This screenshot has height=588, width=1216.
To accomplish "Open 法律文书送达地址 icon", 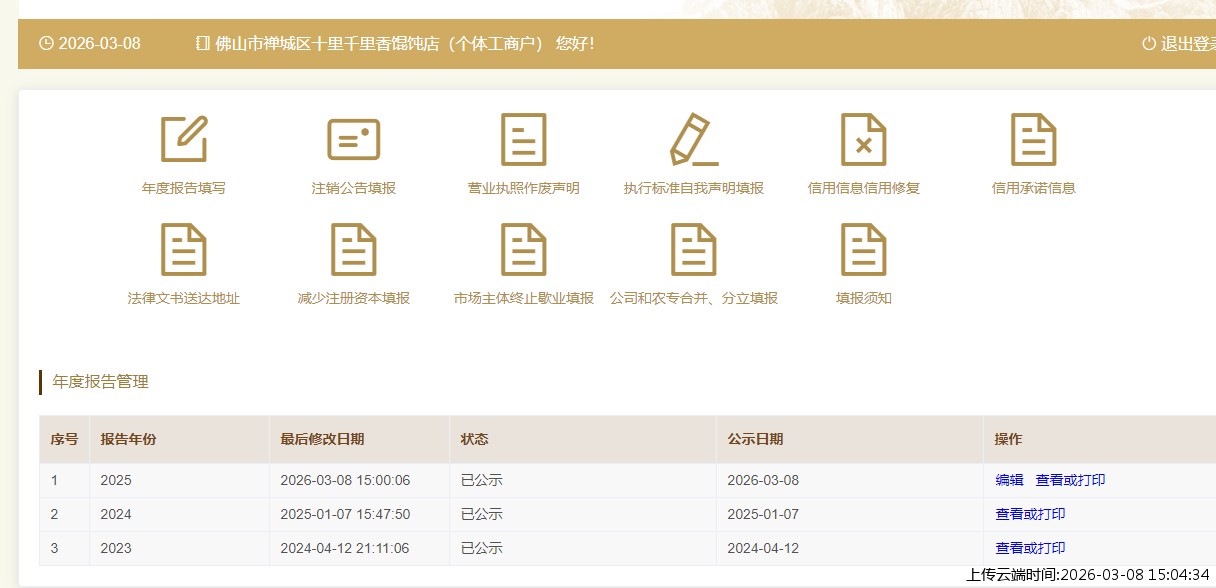I will [184, 249].
